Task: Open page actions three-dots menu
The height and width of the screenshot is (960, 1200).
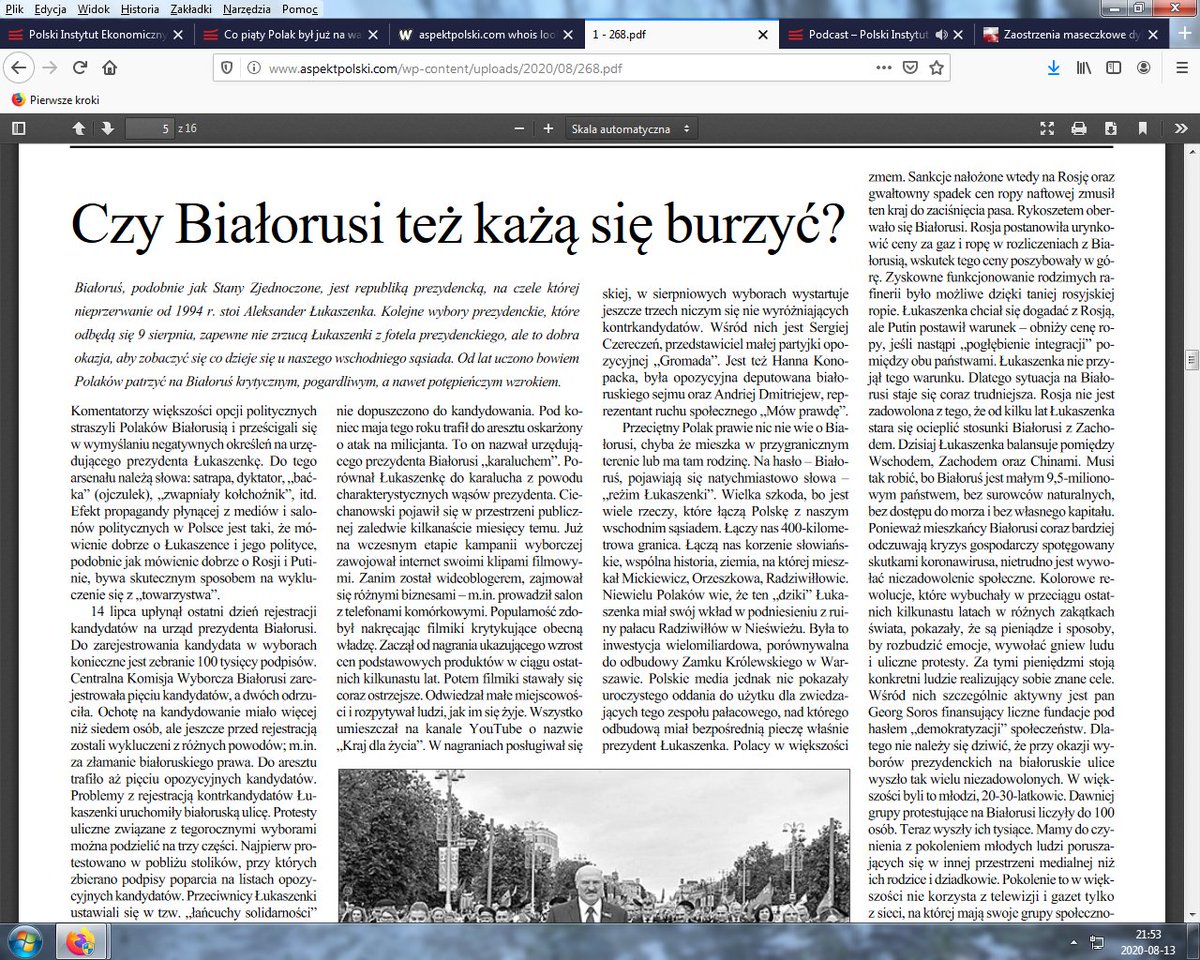Action: point(884,68)
